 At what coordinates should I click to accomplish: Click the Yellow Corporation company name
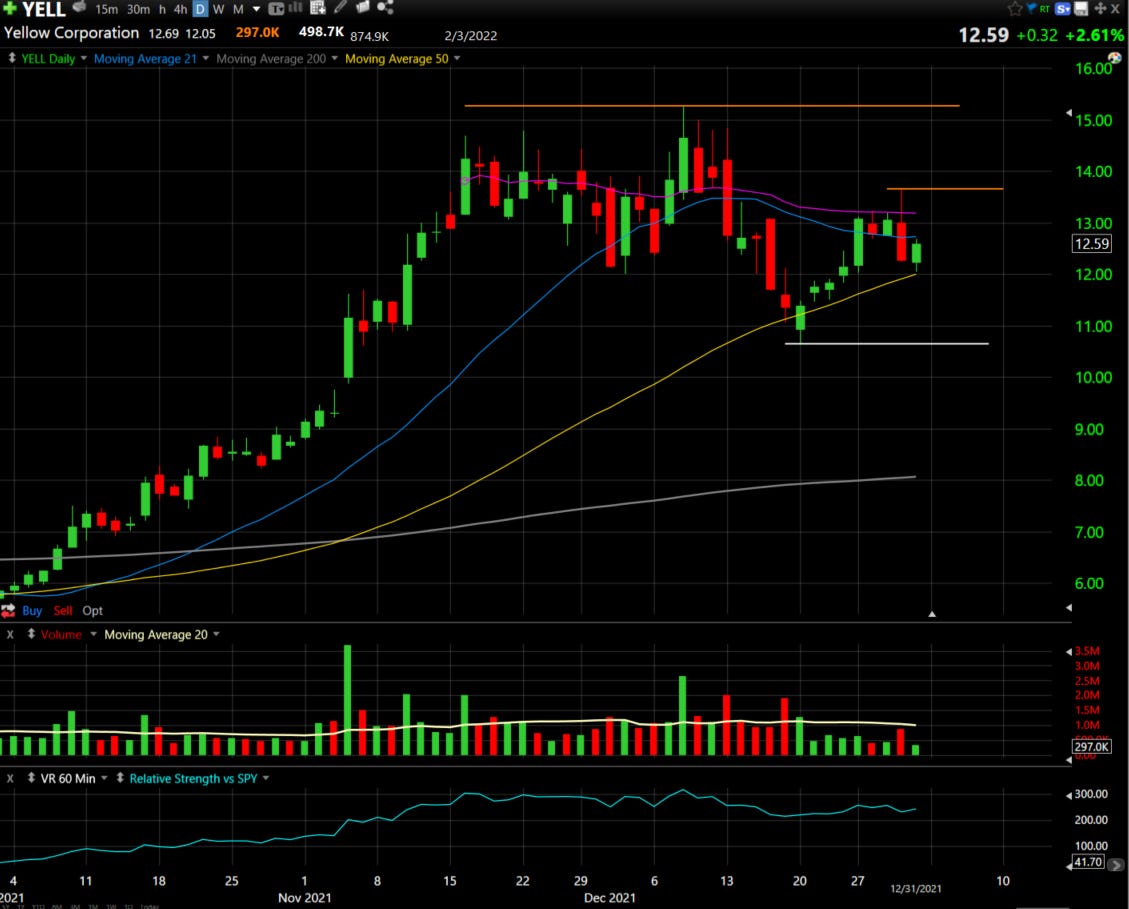[x=71, y=33]
